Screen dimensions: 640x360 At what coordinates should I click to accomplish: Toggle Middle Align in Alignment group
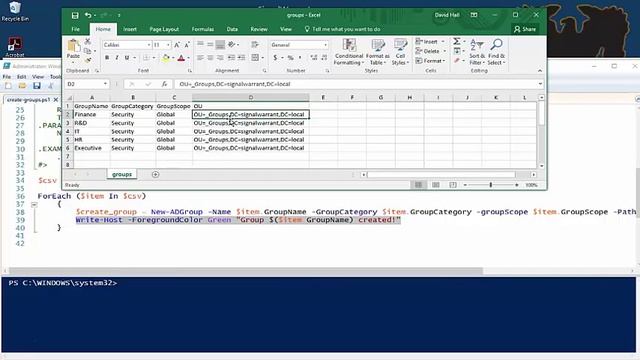(x=210, y=44)
